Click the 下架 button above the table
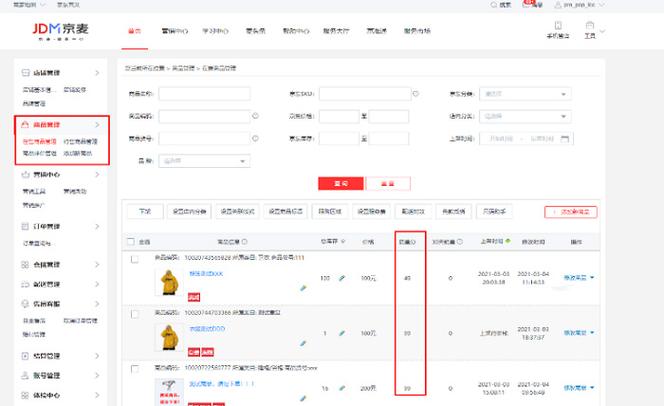The height and width of the screenshot is (406, 664). point(145,211)
